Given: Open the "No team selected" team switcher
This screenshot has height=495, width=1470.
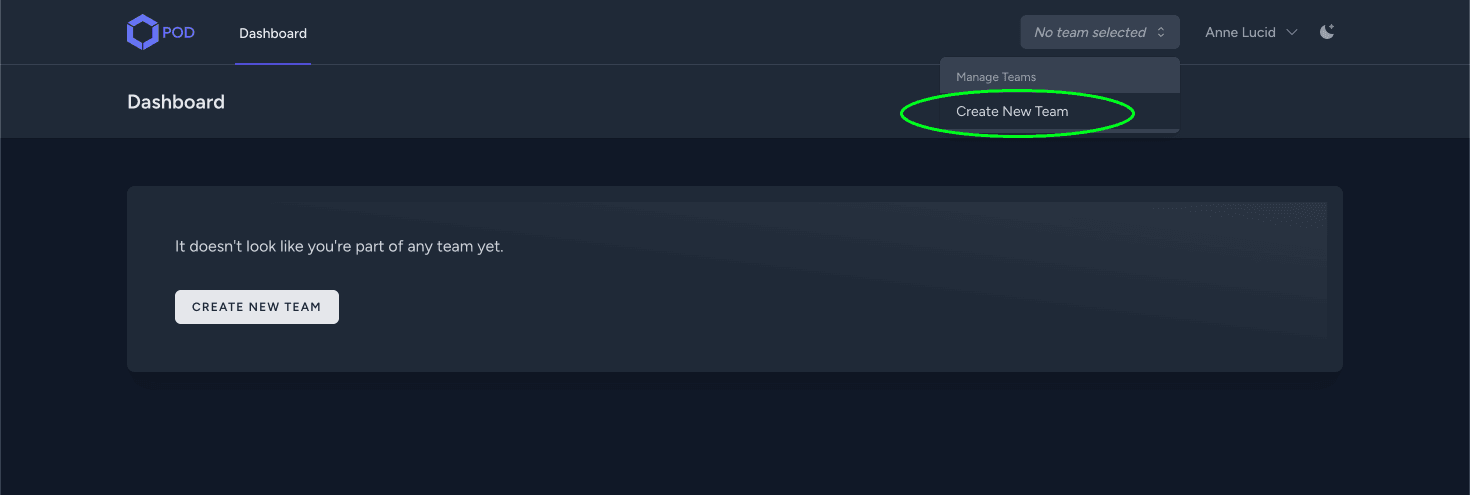Looking at the screenshot, I should [1099, 32].
